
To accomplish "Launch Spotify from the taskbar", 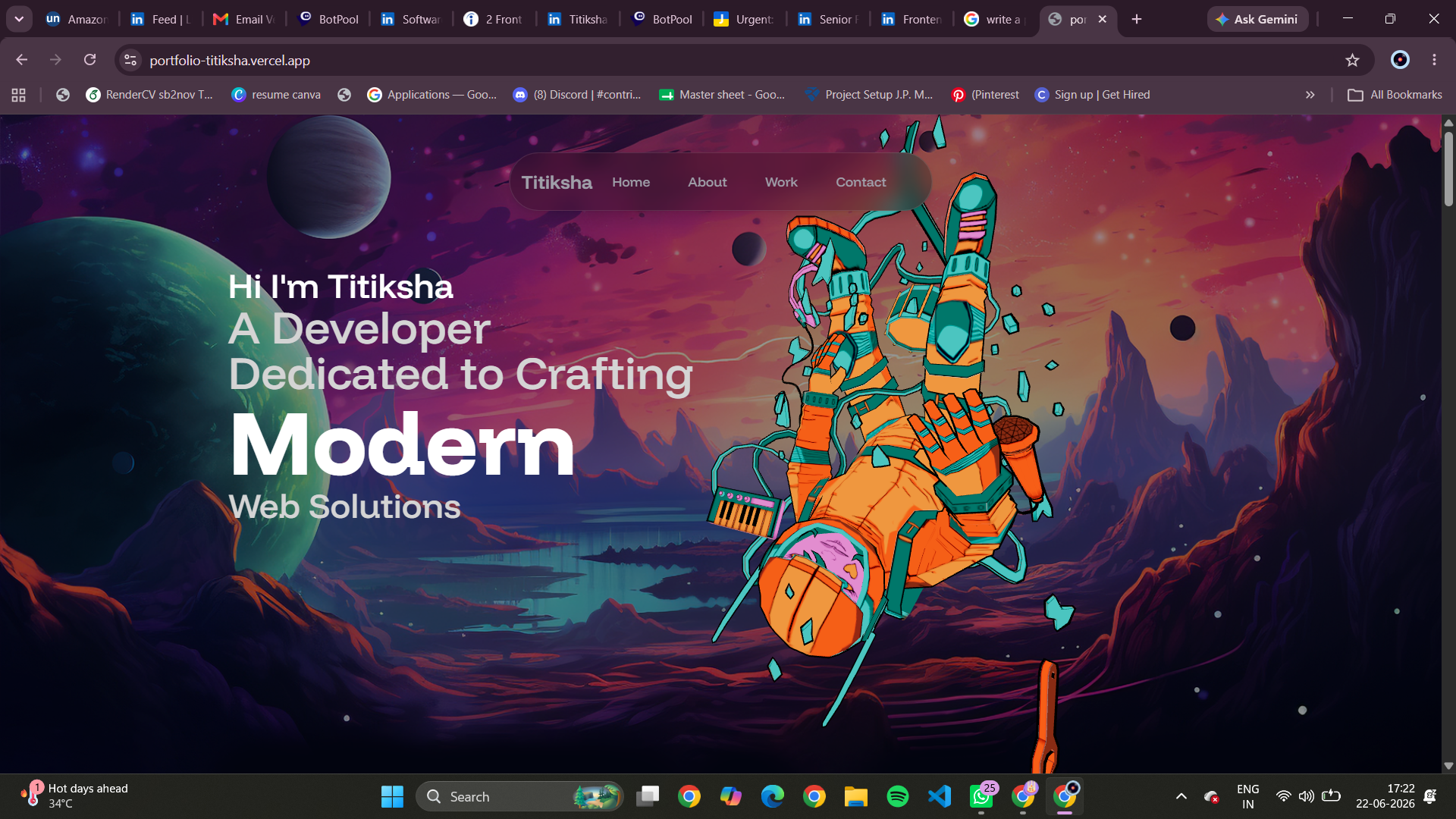I will click(x=898, y=796).
